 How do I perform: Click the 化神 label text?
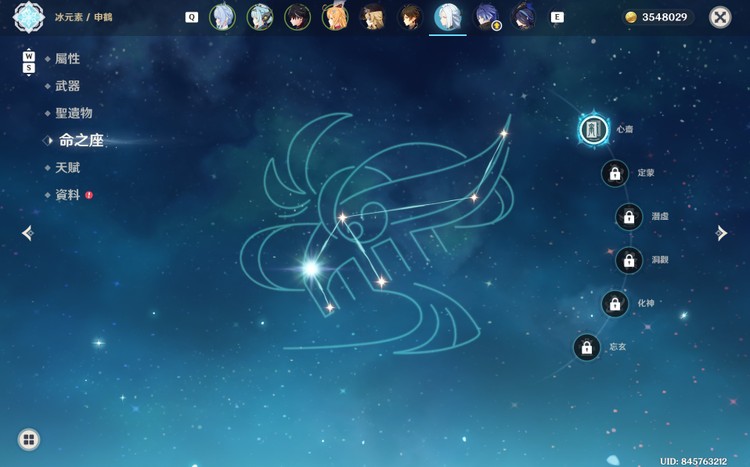coord(646,303)
